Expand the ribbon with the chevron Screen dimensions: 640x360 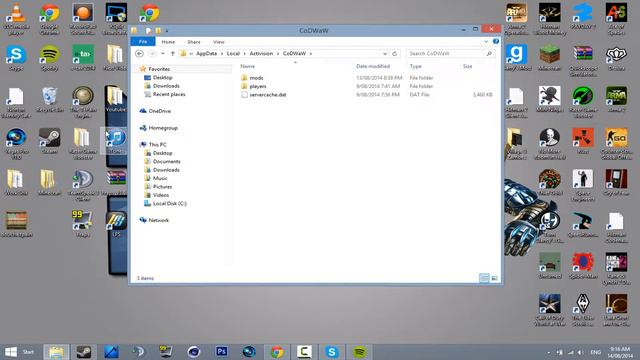486,42
